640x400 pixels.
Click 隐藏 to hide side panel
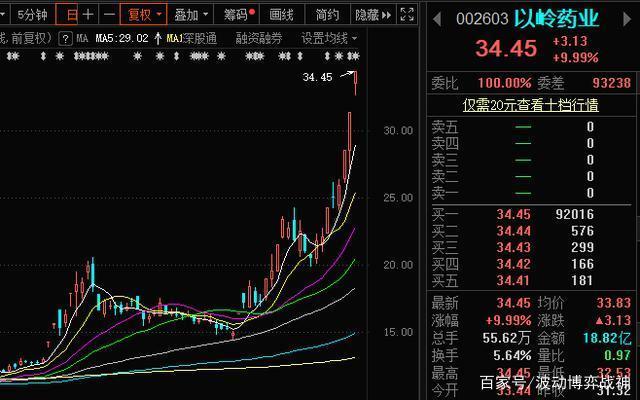pyautogui.click(x=373, y=15)
